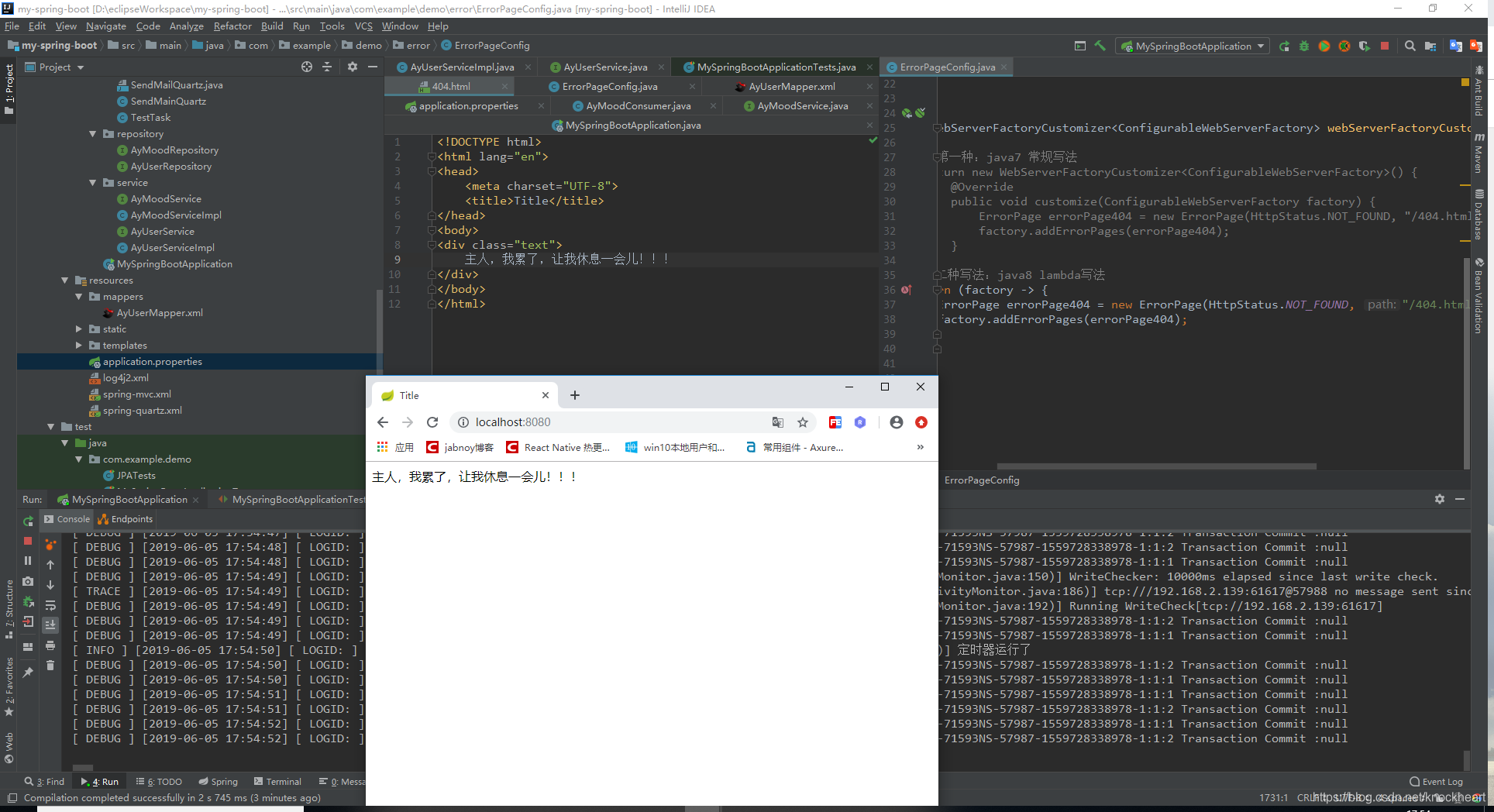Click the locate-file target icon in Project panel
Image resolution: width=1494 pixels, height=812 pixels.
click(307, 67)
